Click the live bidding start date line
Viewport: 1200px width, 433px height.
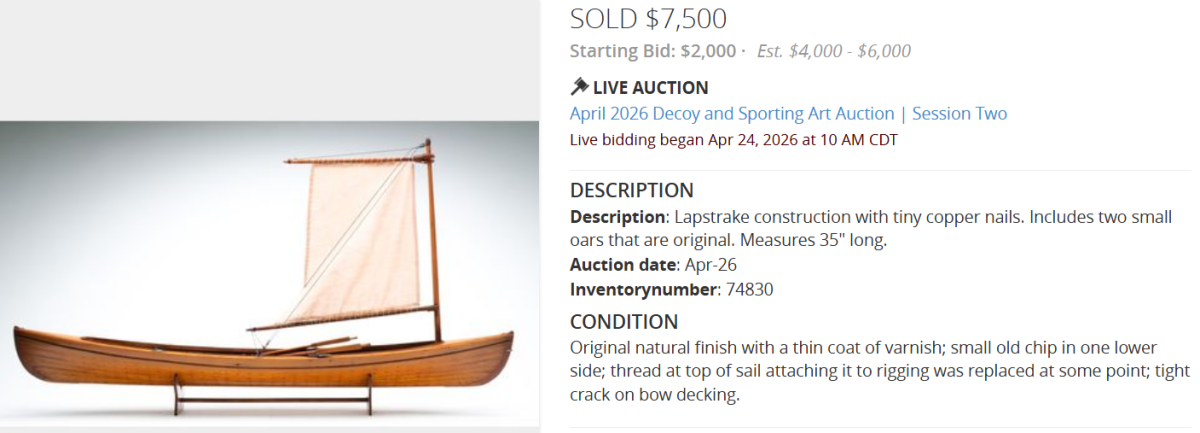(733, 140)
